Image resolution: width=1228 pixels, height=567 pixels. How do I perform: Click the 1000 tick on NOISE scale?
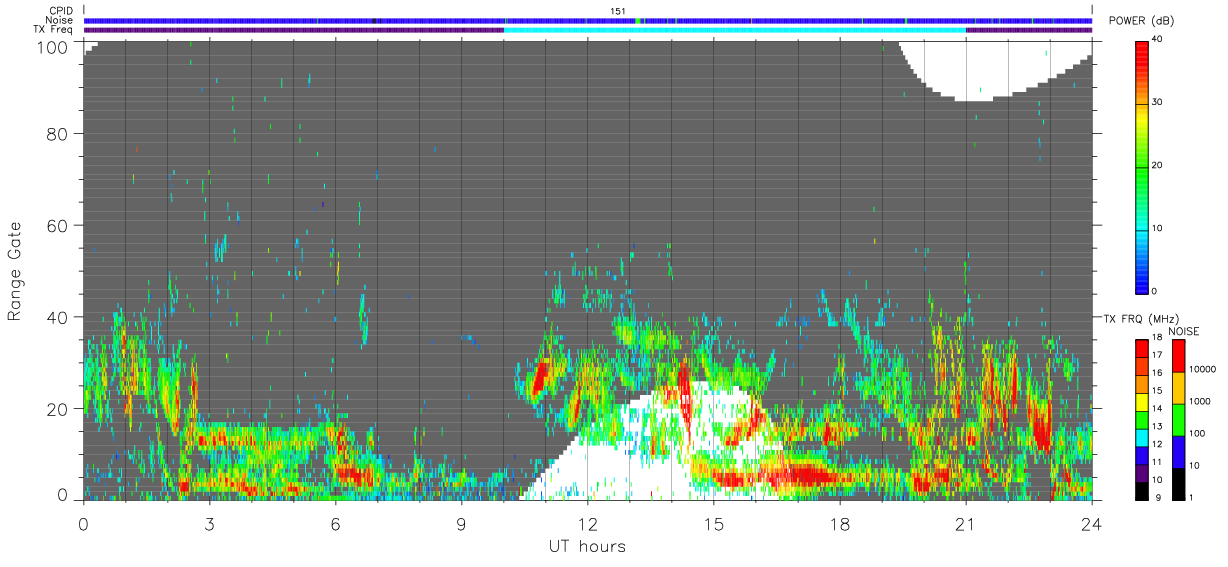(x=1198, y=401)
